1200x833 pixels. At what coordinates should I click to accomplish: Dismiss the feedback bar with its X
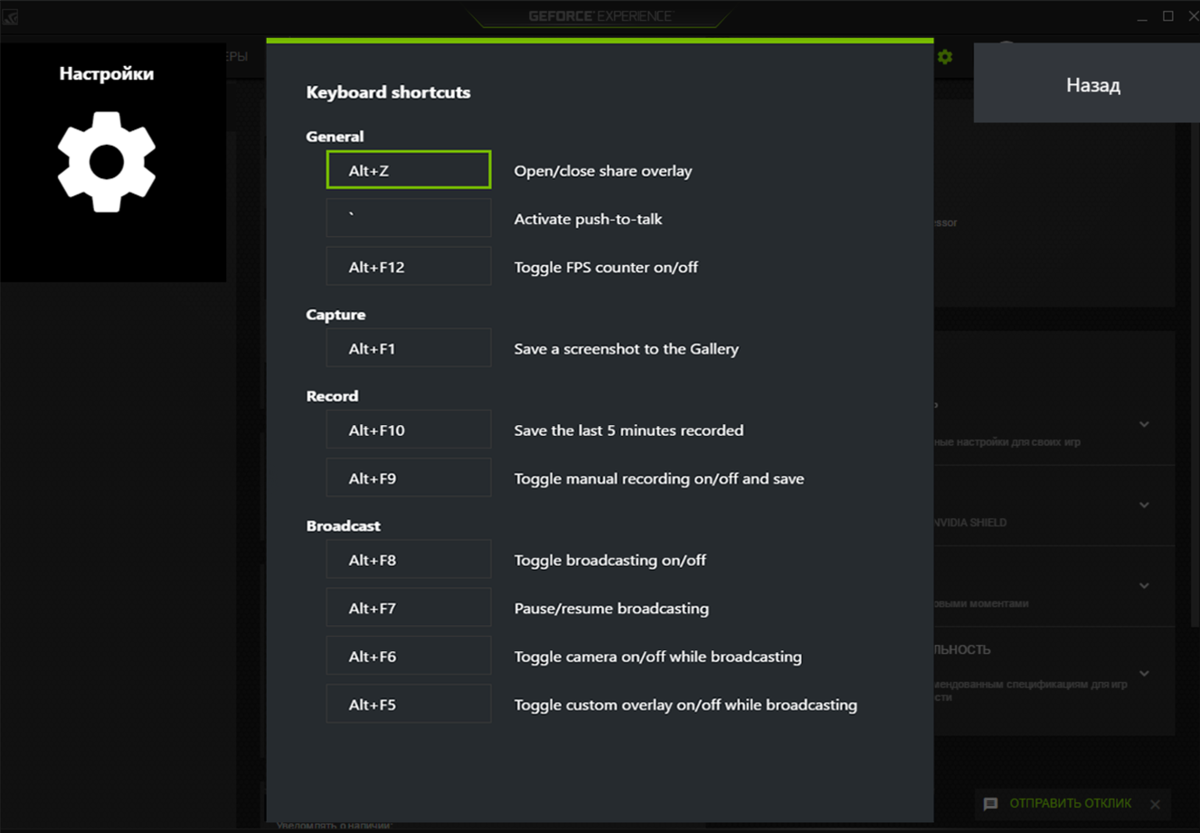[x=1155, y=804]
